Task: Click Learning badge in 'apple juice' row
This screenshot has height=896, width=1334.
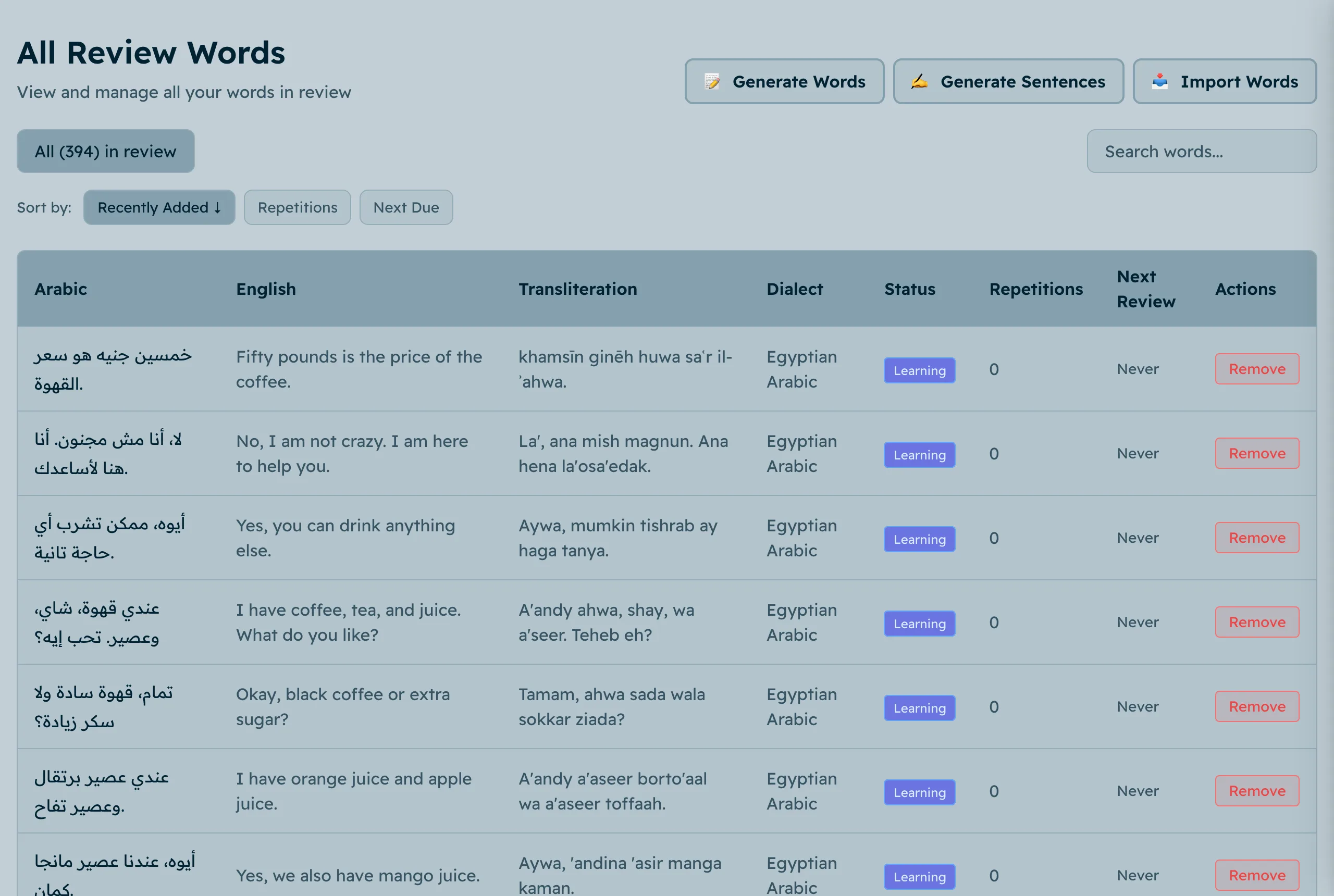Action: (x=919, y=792)
